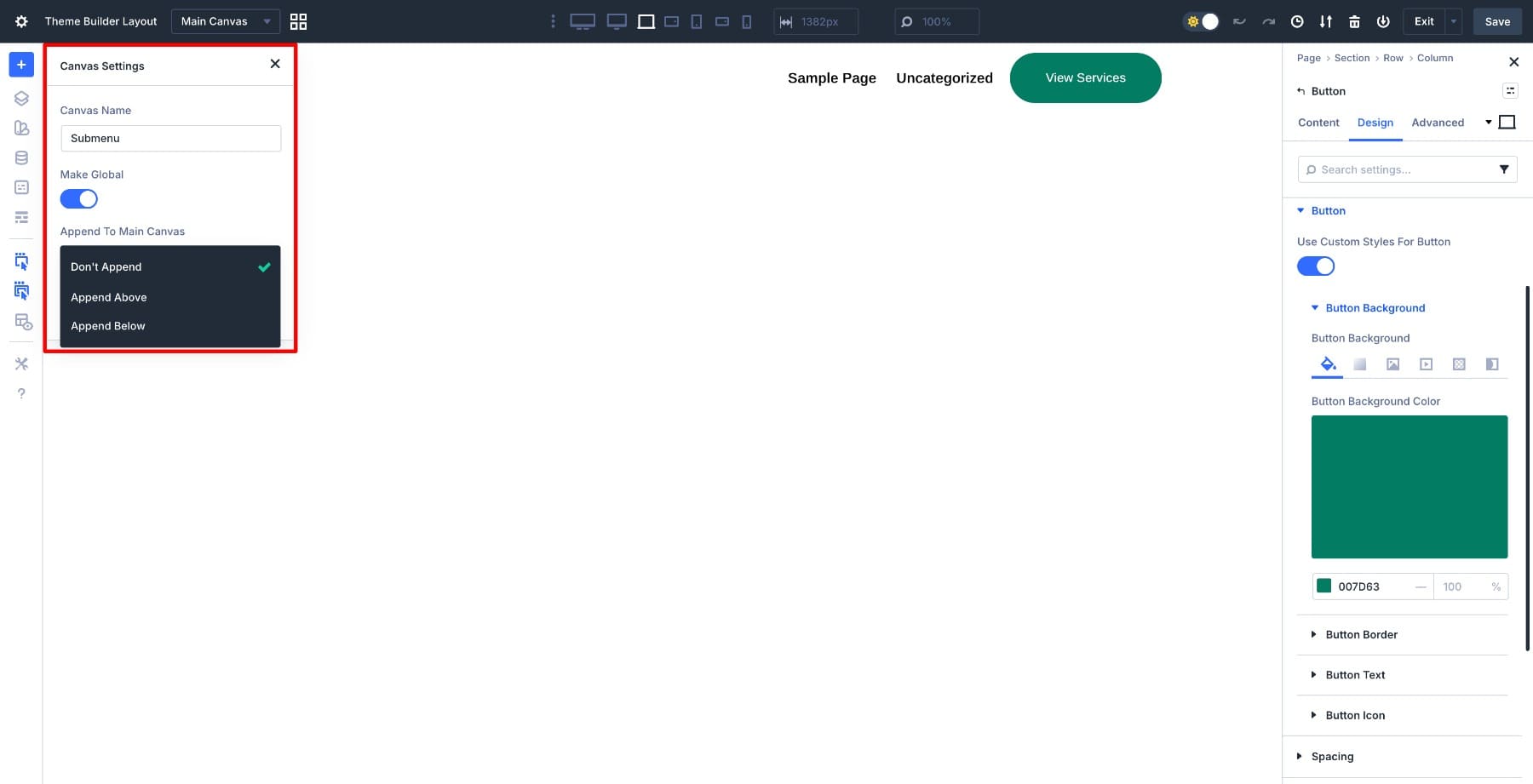
Task: Click the Save button
Action: (1497, 21)
